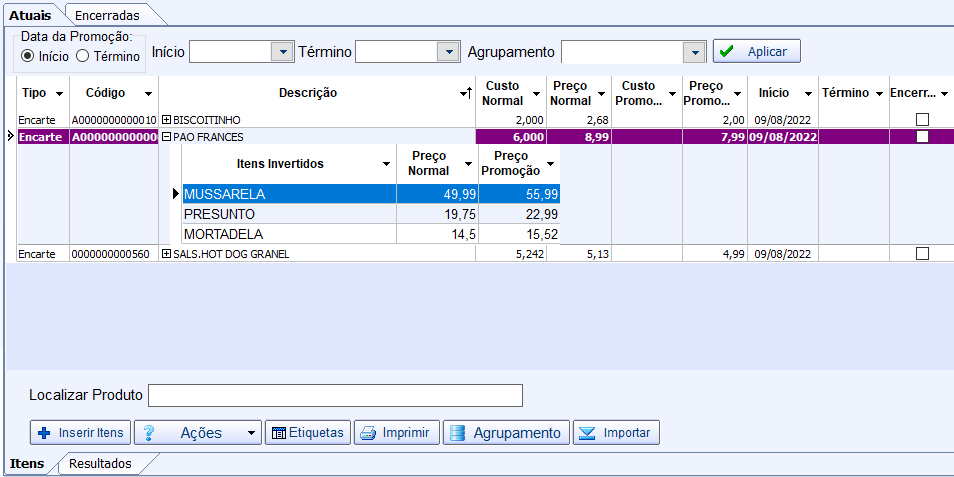
Task: Open the Agrupamento combo box at top
Action: point(694,52)
